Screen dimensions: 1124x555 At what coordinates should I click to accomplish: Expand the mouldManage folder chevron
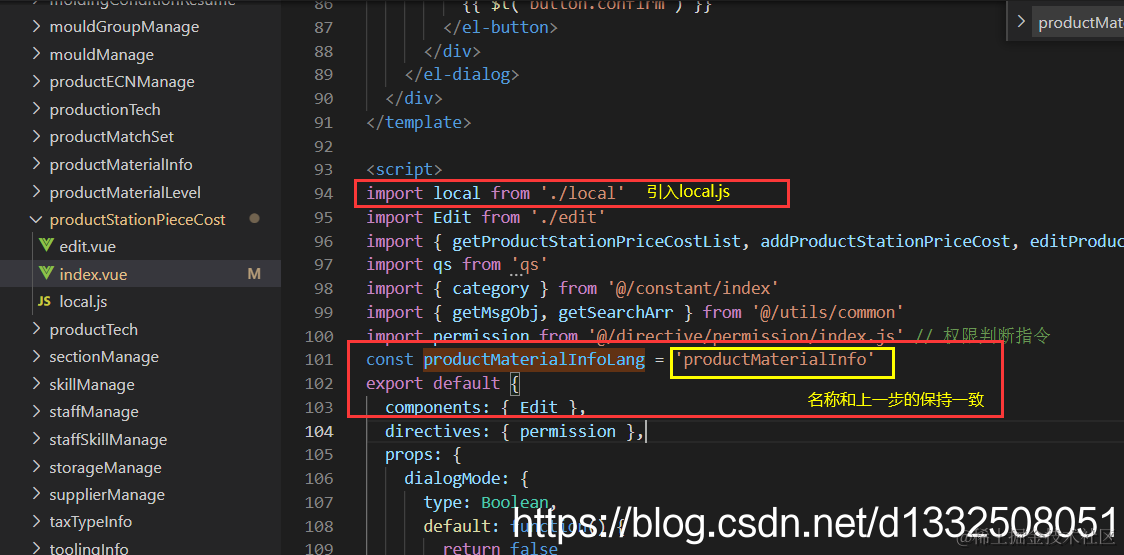pyautogui.click(x=37, y=54)
